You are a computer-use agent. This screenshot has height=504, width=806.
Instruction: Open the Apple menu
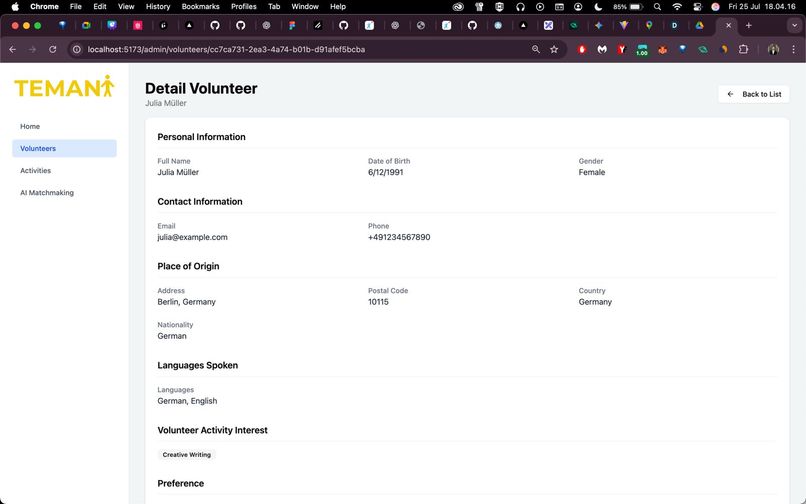pyautogui.click(x=15, y=7)
